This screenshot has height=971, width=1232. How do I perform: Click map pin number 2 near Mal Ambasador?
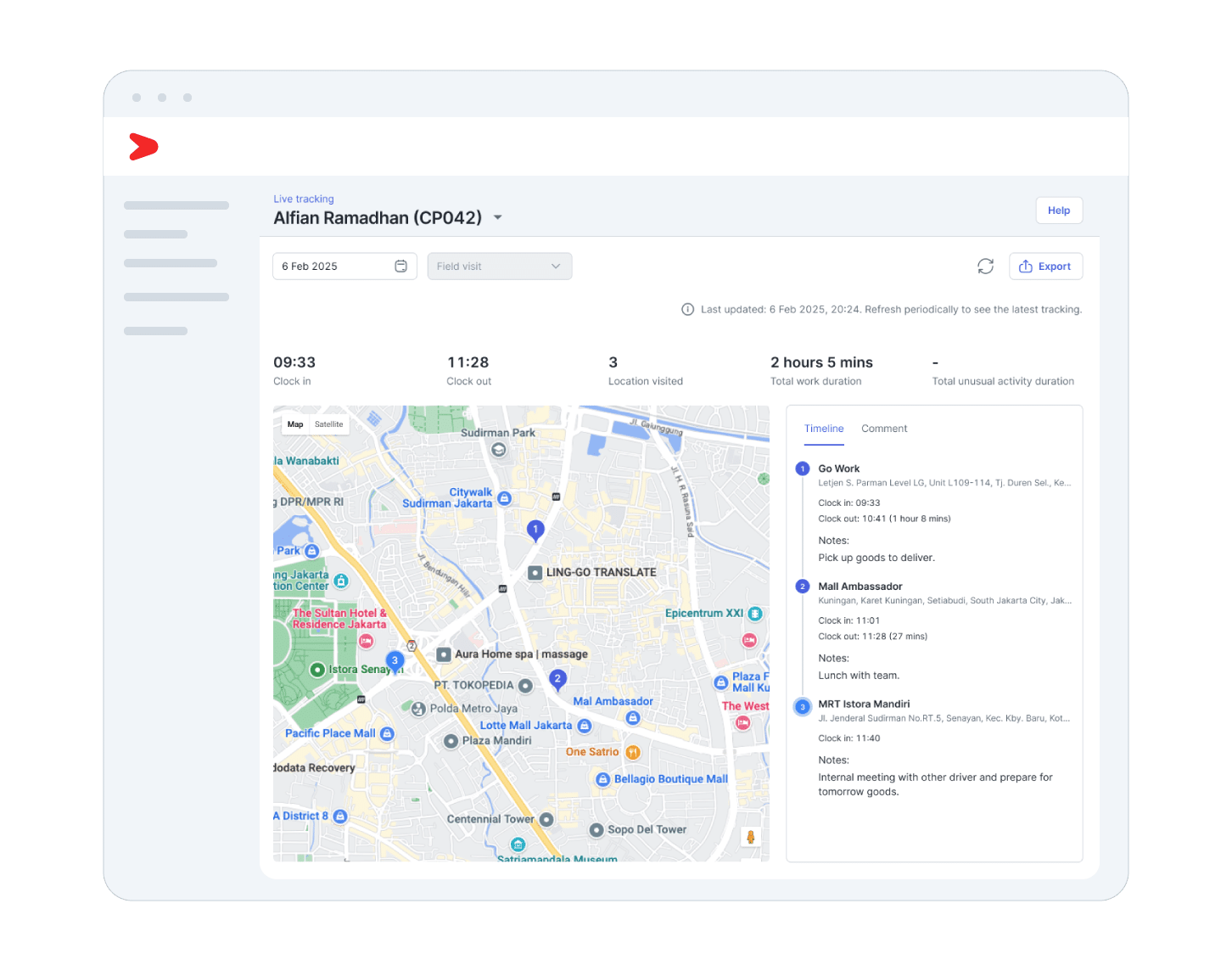[557, 679]
